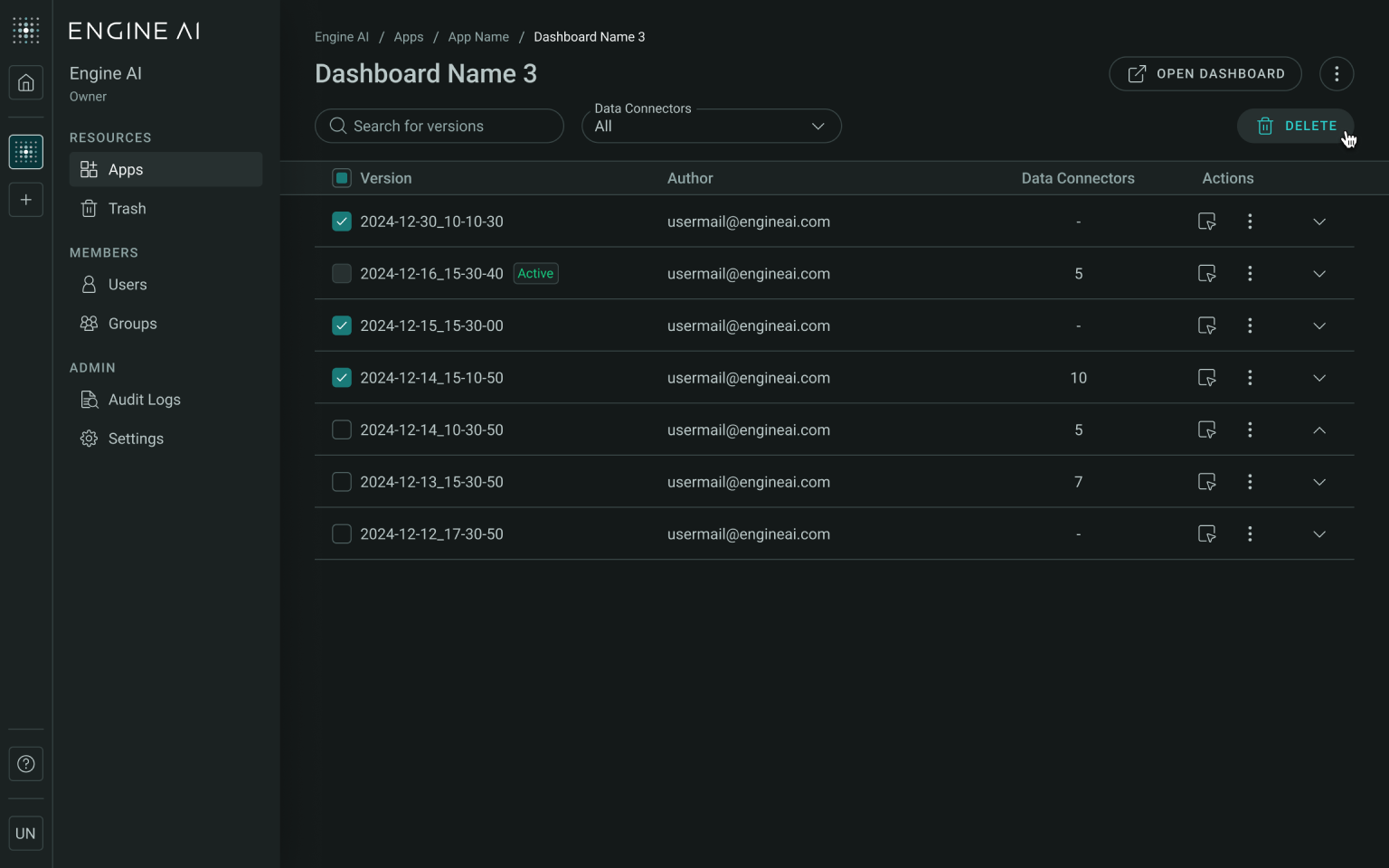Click the Version column header

[386, 178]
